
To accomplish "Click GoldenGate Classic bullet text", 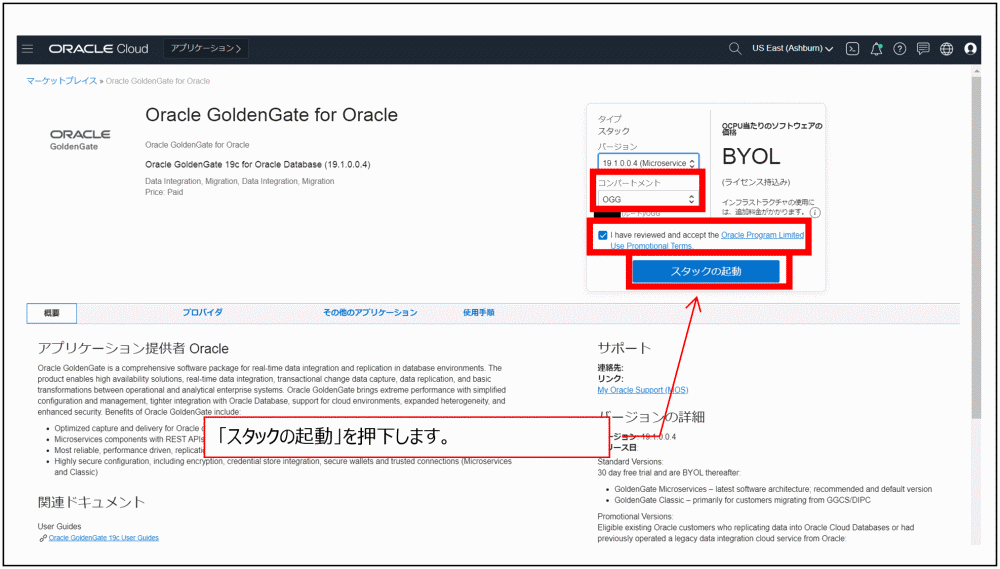I will [742, 500].
